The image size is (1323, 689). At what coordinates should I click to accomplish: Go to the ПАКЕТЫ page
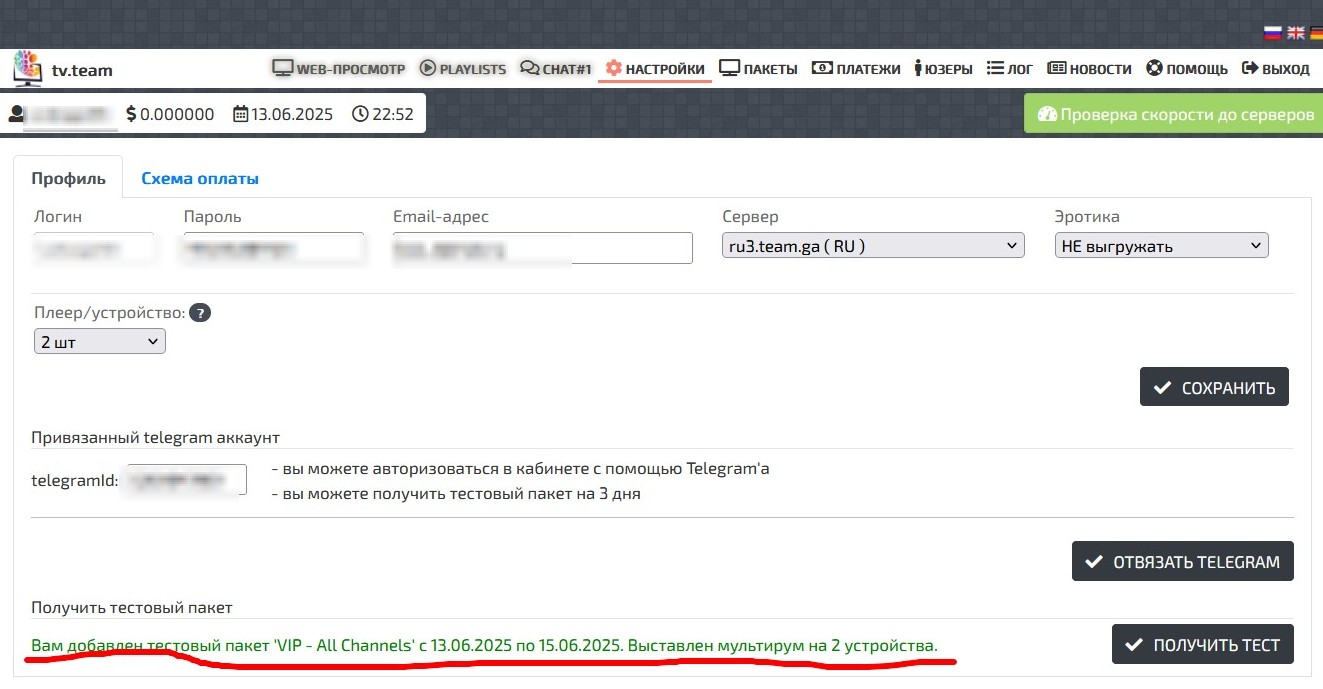coord(758,69)
